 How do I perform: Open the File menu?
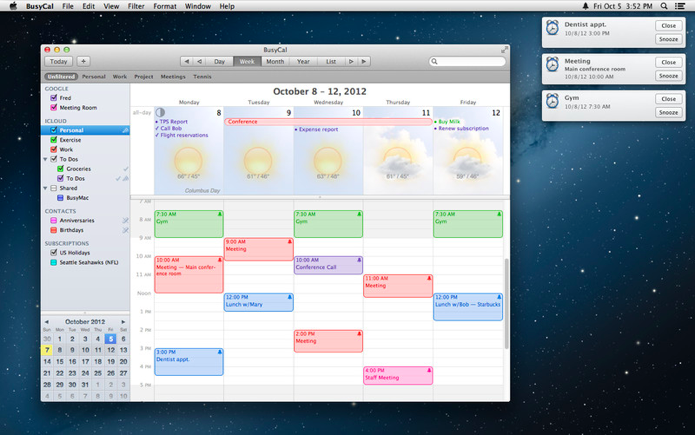(x=68, y=6)
